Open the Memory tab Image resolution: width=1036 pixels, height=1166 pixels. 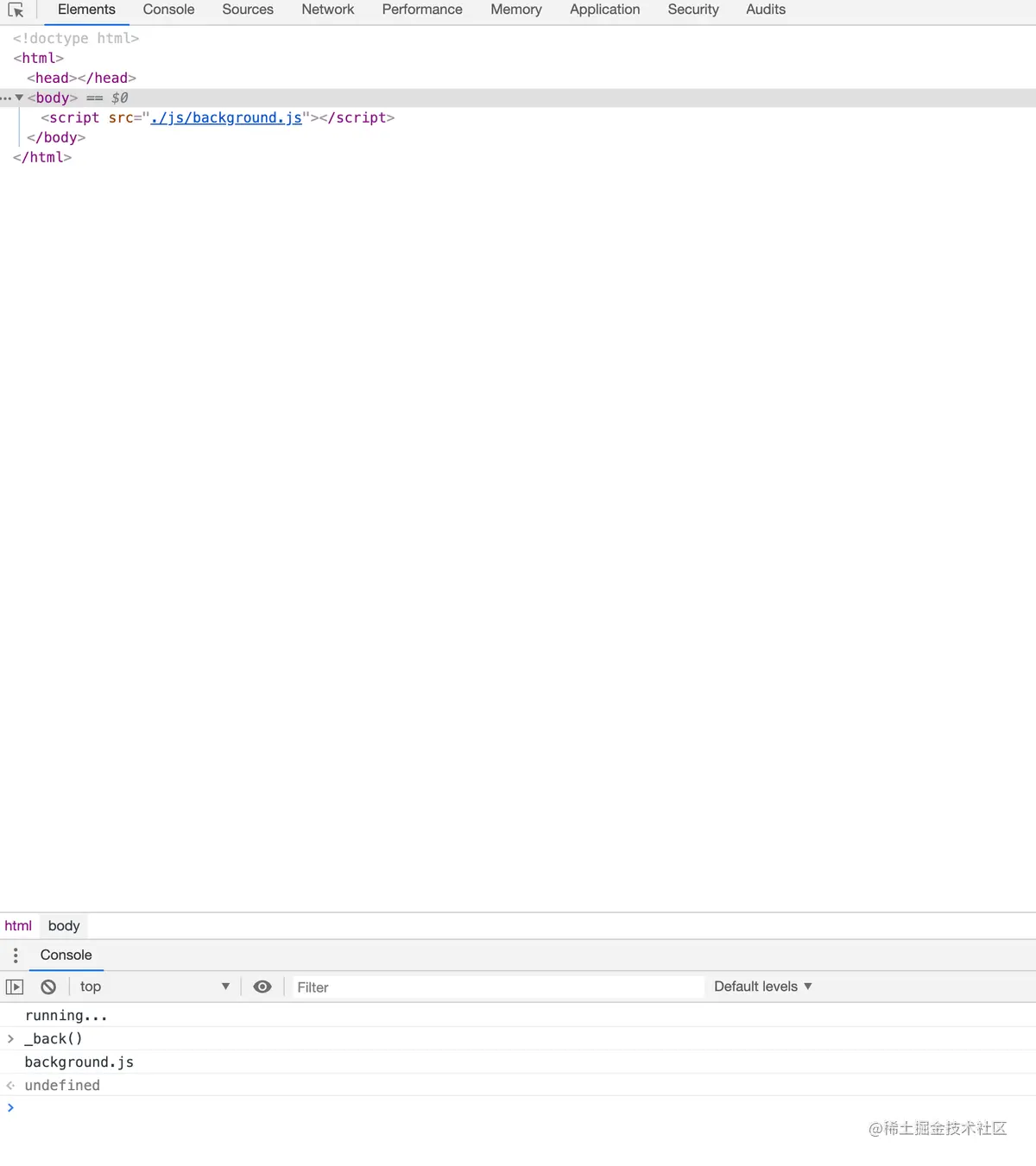coord(516,9)
